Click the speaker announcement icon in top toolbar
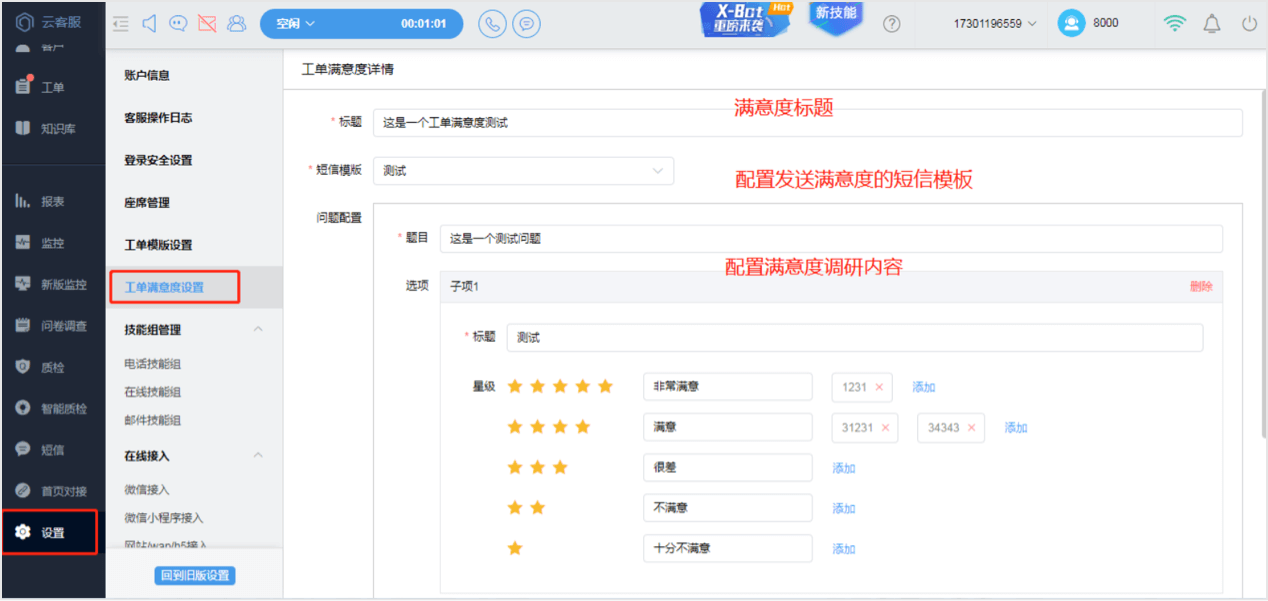 click(149, 23)
